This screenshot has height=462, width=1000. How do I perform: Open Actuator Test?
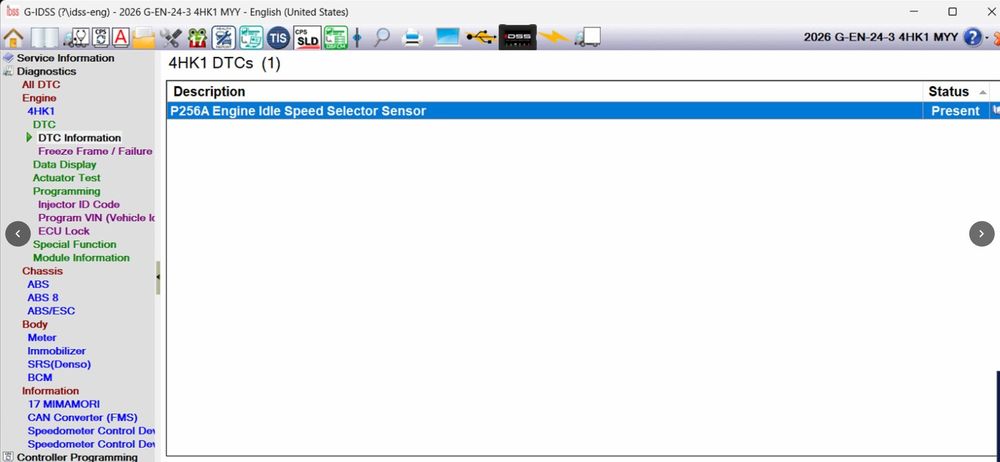coord(66,178)
